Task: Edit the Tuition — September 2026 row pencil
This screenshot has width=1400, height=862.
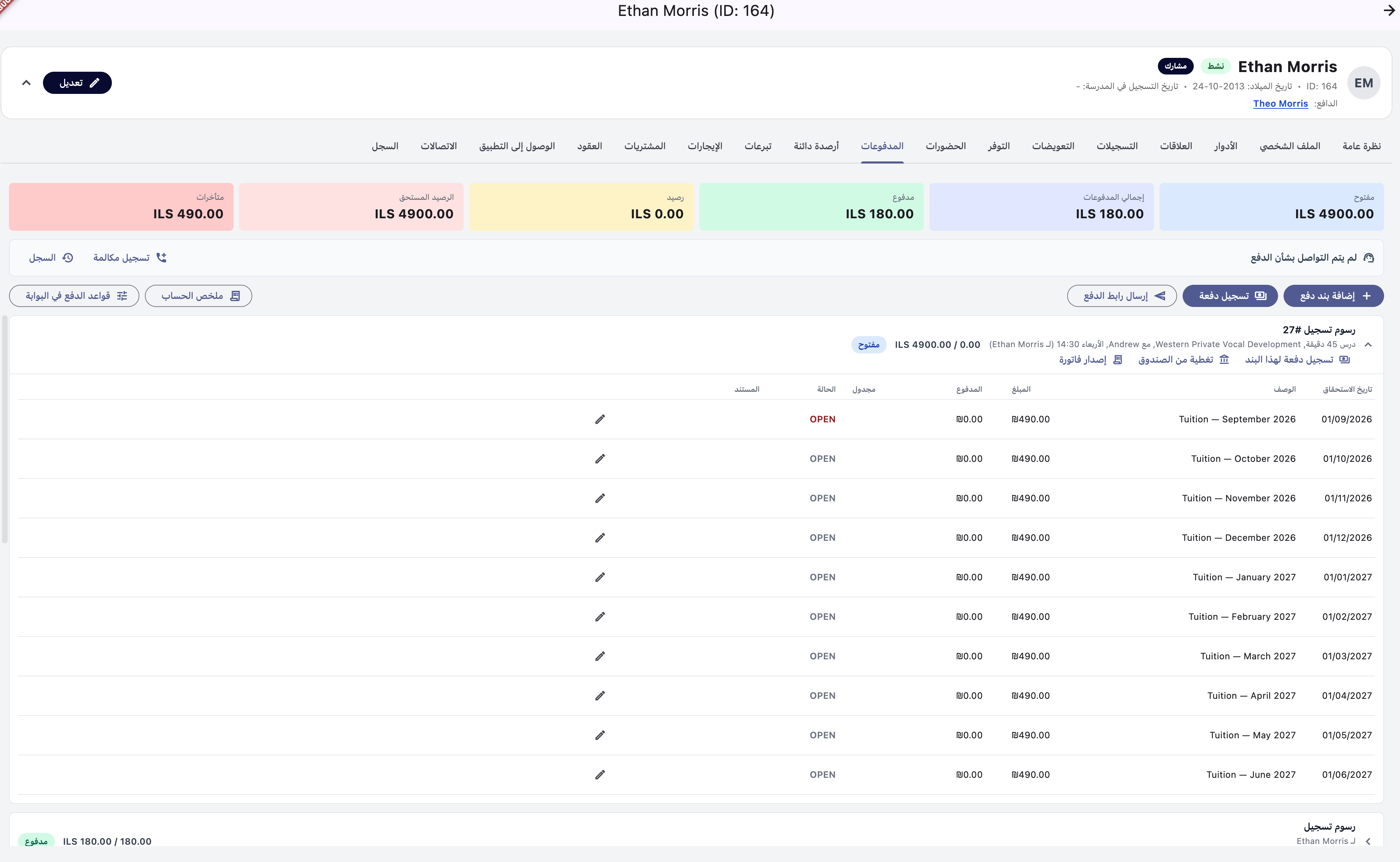Action: click(x=600, y=419)
